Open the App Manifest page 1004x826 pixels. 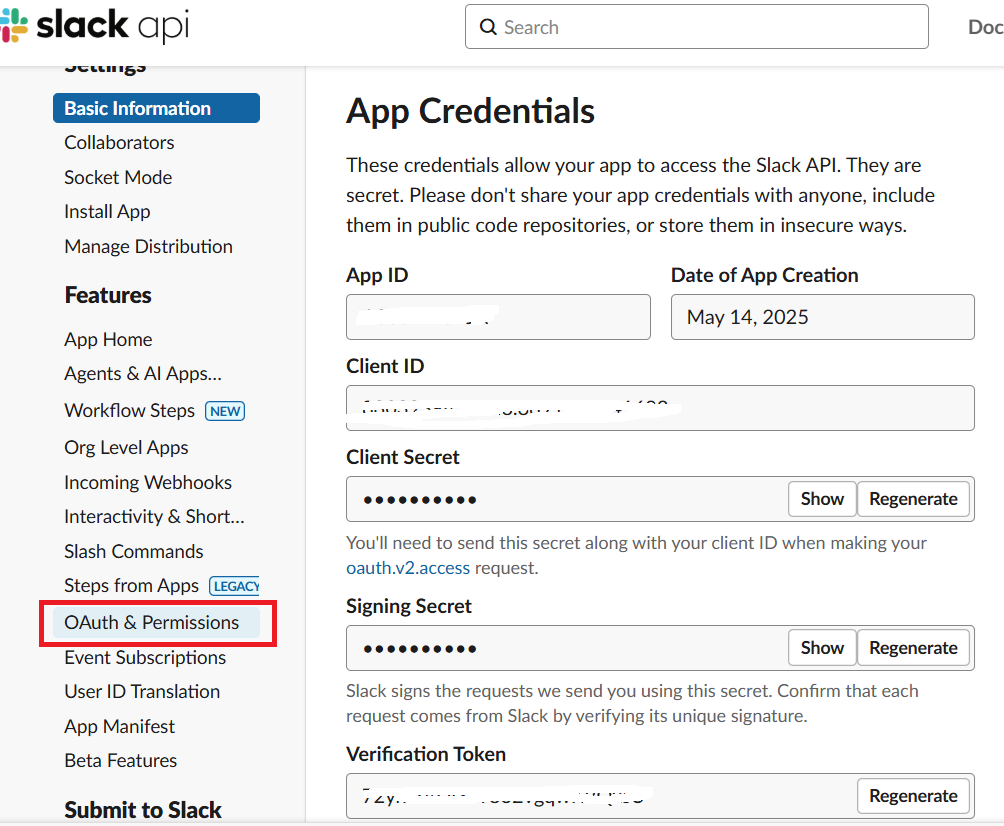120,727
